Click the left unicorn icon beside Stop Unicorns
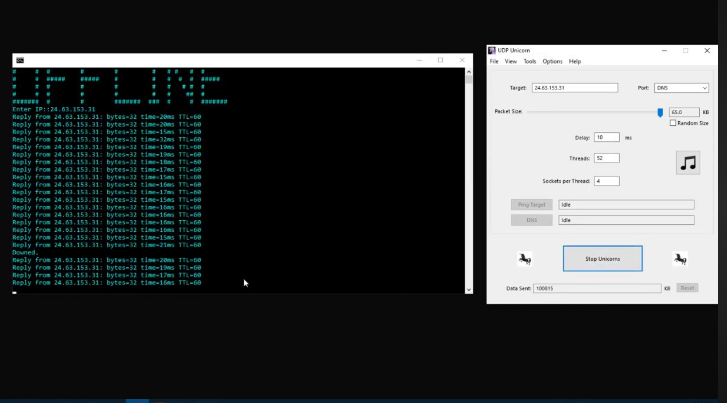The width and height of the screenshot is (727, 403). (525, 259)
